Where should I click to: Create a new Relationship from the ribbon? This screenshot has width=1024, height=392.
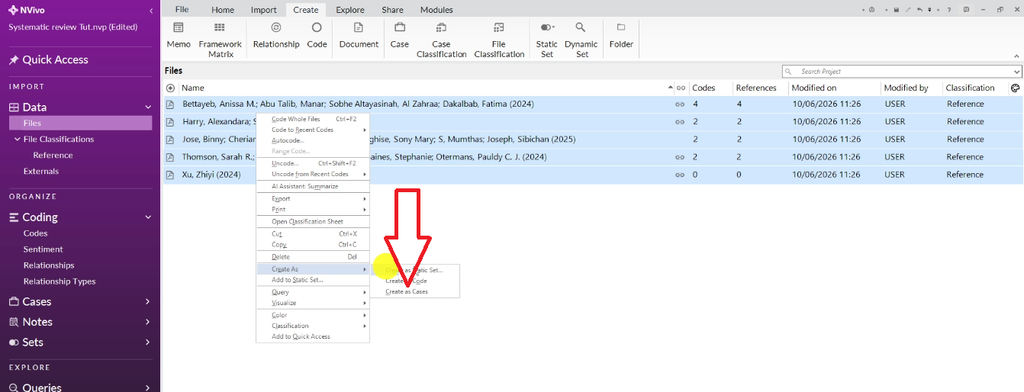click(276, 36)
